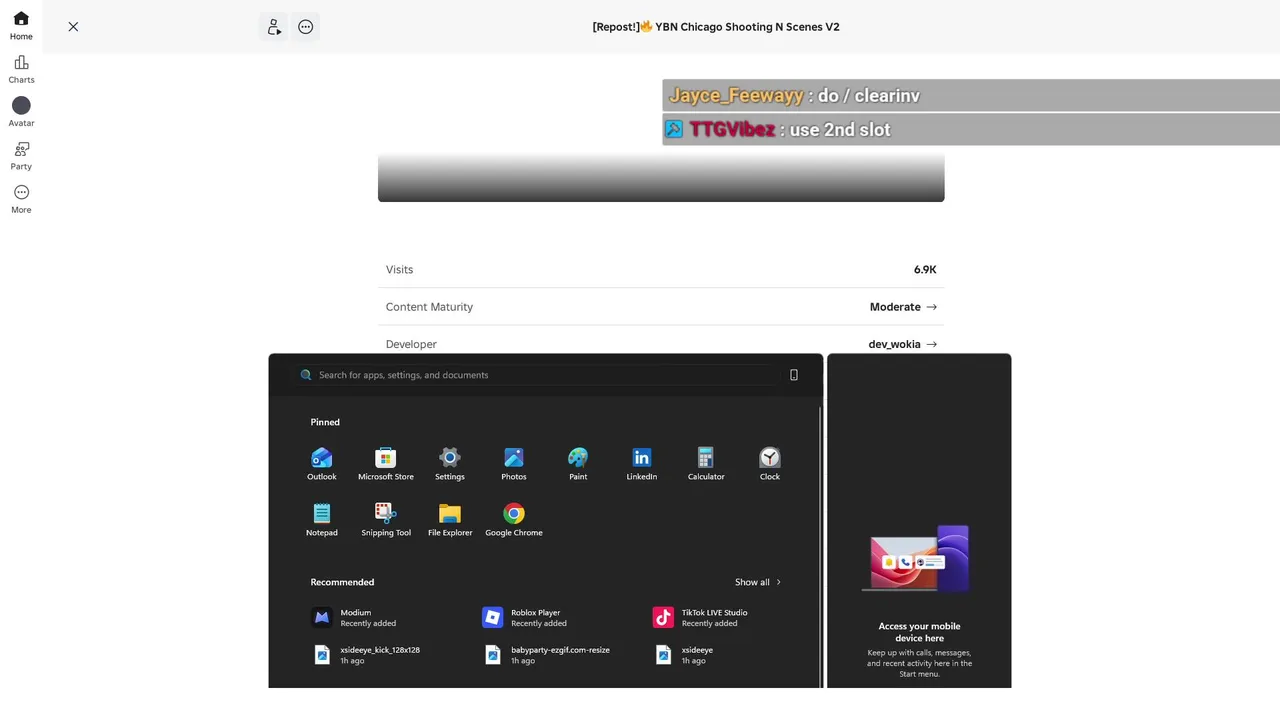1280x720 pixels.
Task: Open LinkedIn from pinned apps
Action: point(642,464)
